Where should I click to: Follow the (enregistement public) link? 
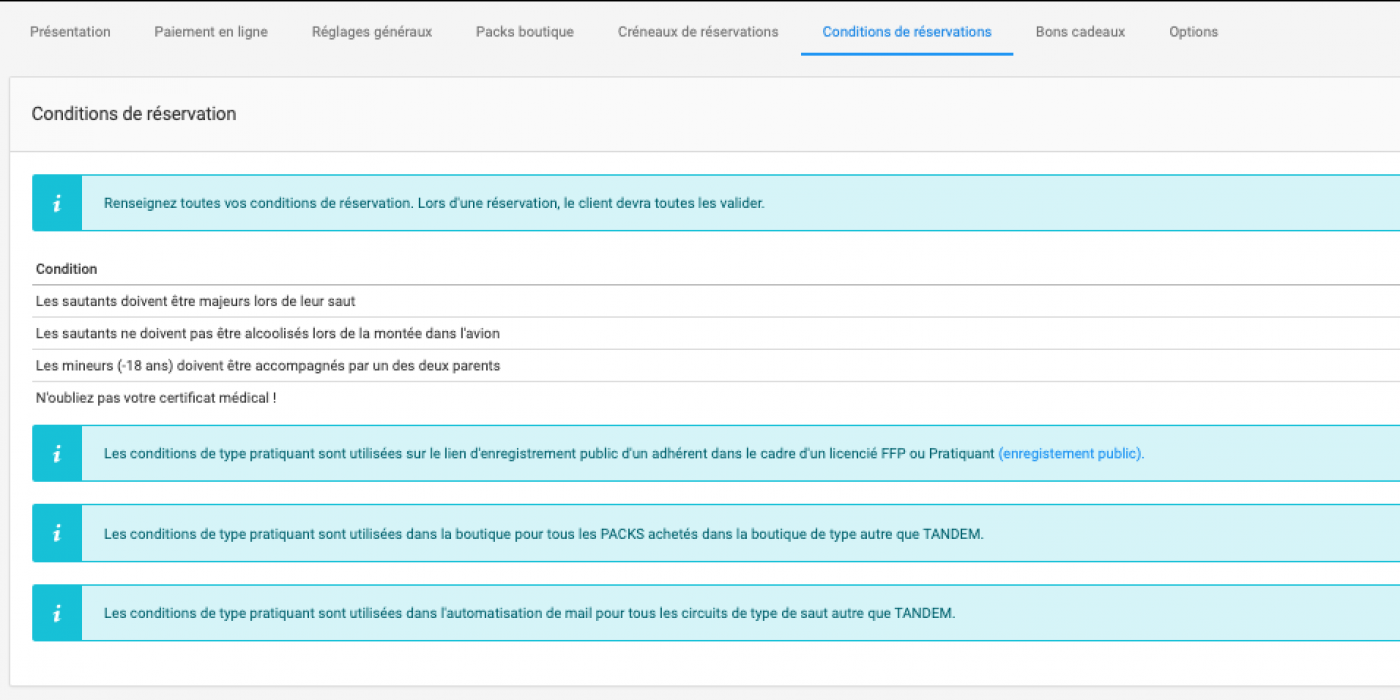pos(1071,453)
